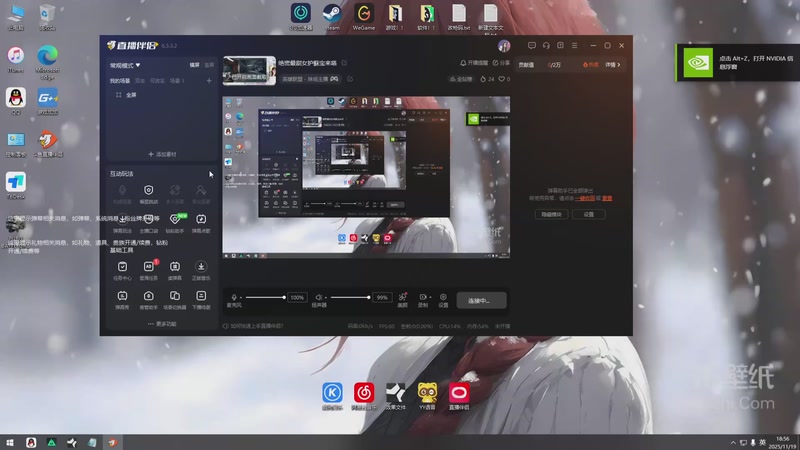
Task: Expand the record options dropdown arrow
Action: [x=430, y=297]
